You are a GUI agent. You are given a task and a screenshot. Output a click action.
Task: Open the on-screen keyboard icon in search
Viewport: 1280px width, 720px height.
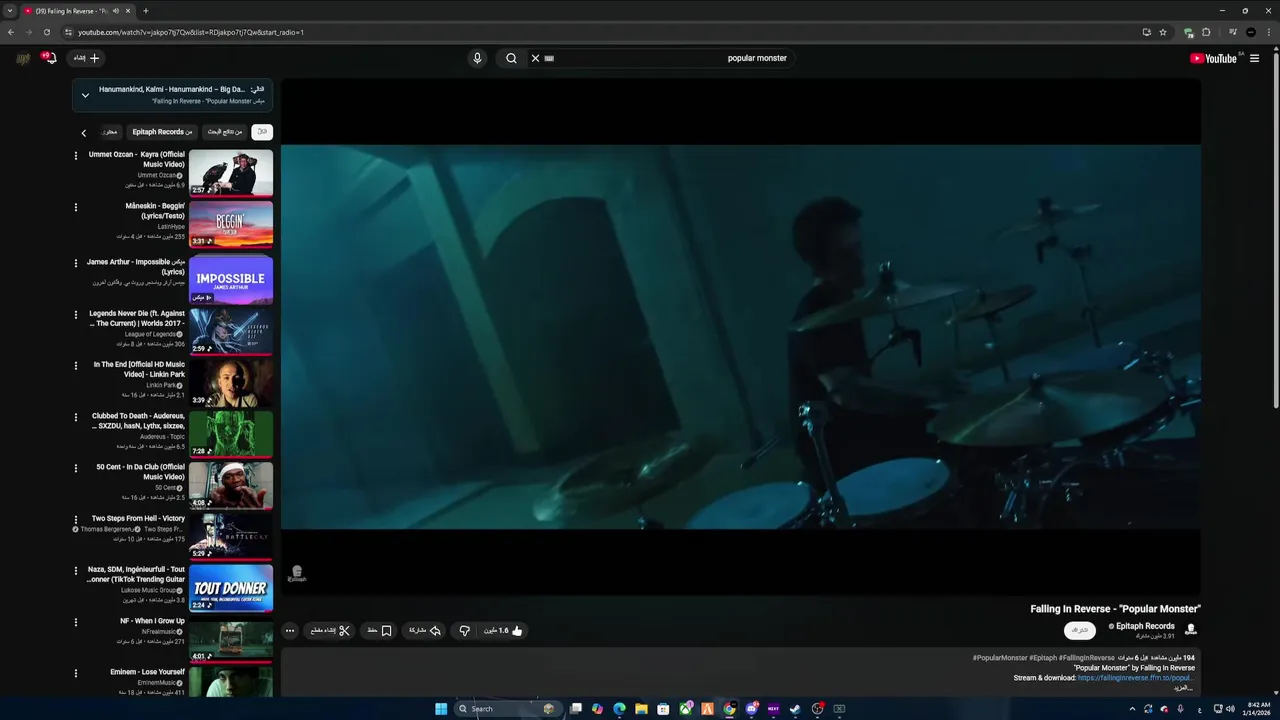[549, 58]
